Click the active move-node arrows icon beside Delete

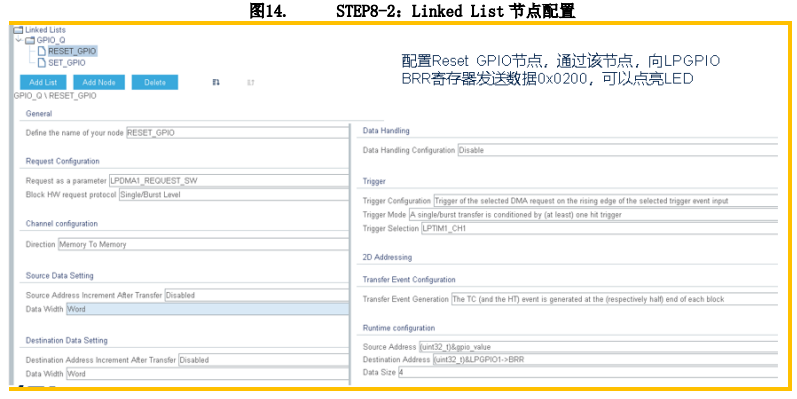pos(216,82)
